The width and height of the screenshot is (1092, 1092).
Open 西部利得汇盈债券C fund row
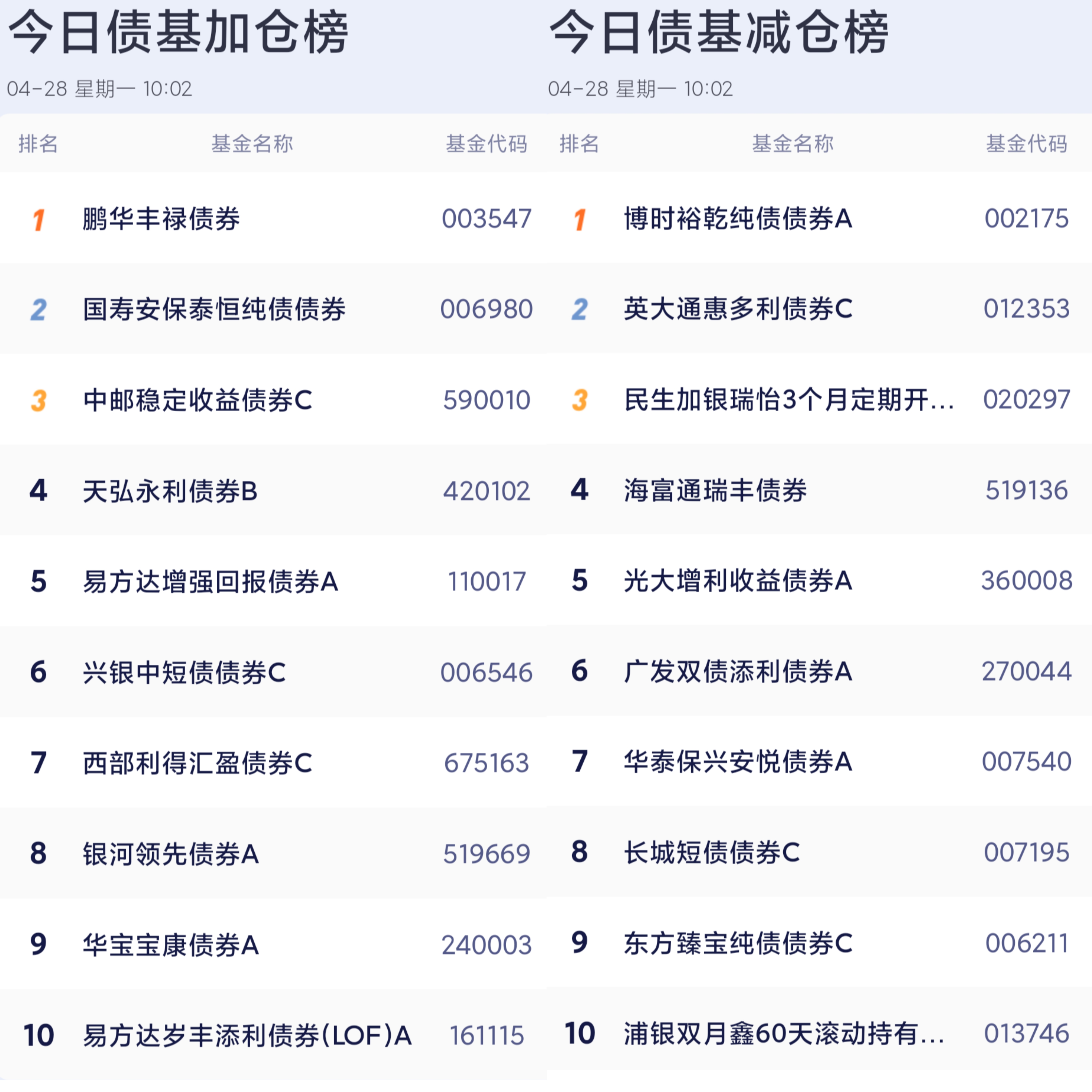(273, 763)
